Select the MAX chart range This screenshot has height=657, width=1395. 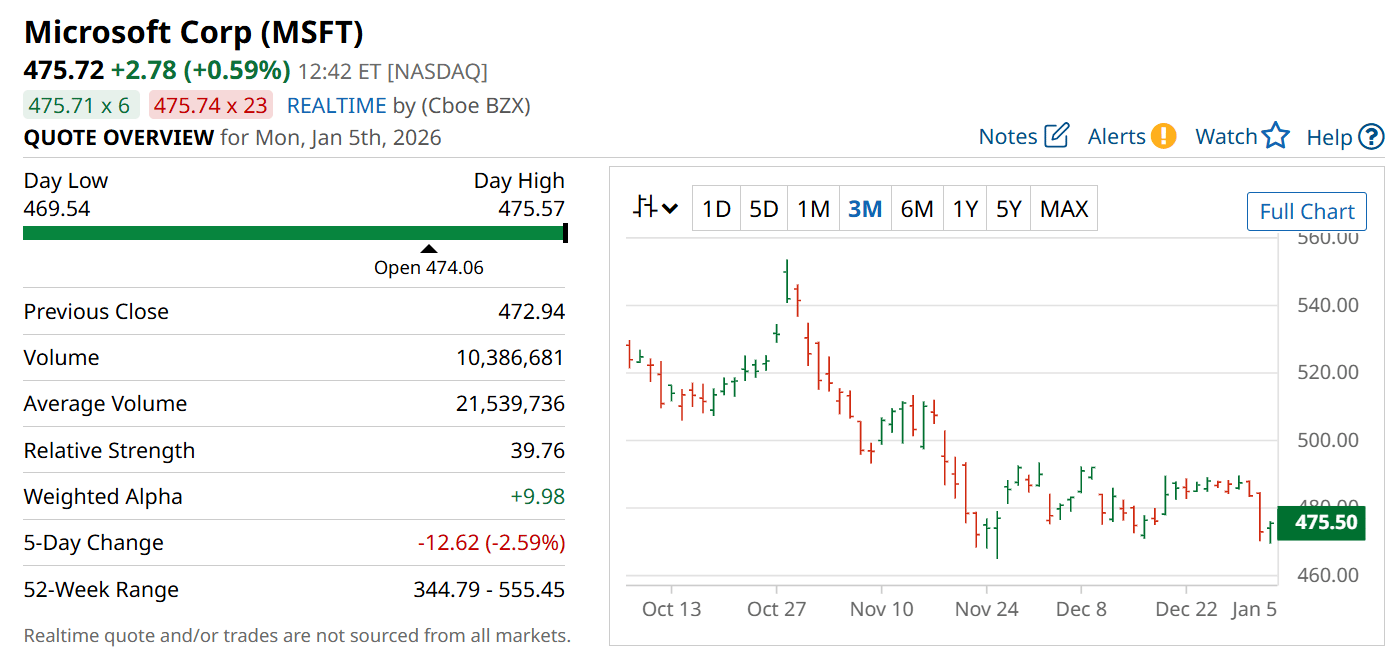point(1064,209)
